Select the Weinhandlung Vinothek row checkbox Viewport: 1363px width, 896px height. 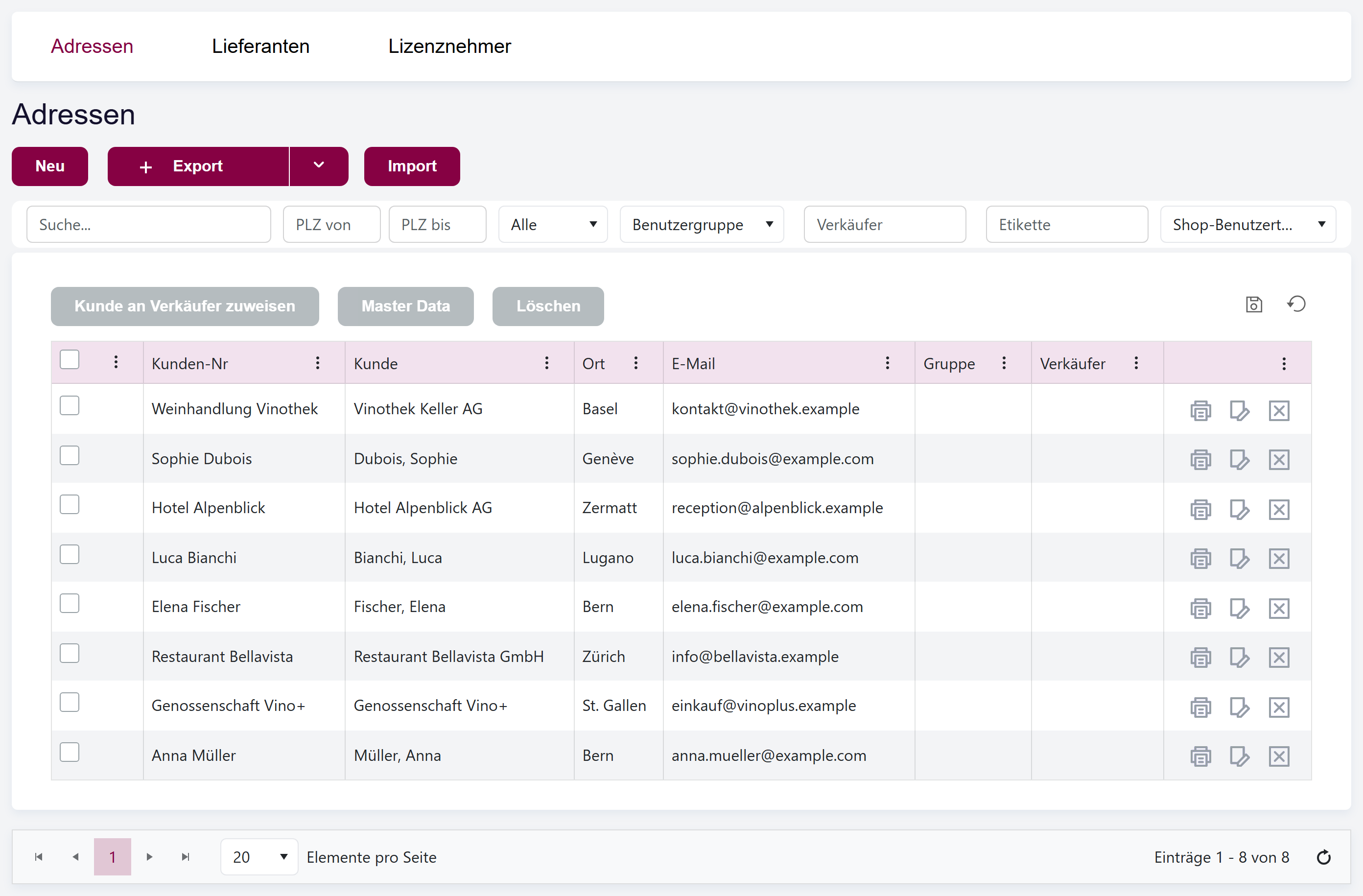click(x=70, y=405)
